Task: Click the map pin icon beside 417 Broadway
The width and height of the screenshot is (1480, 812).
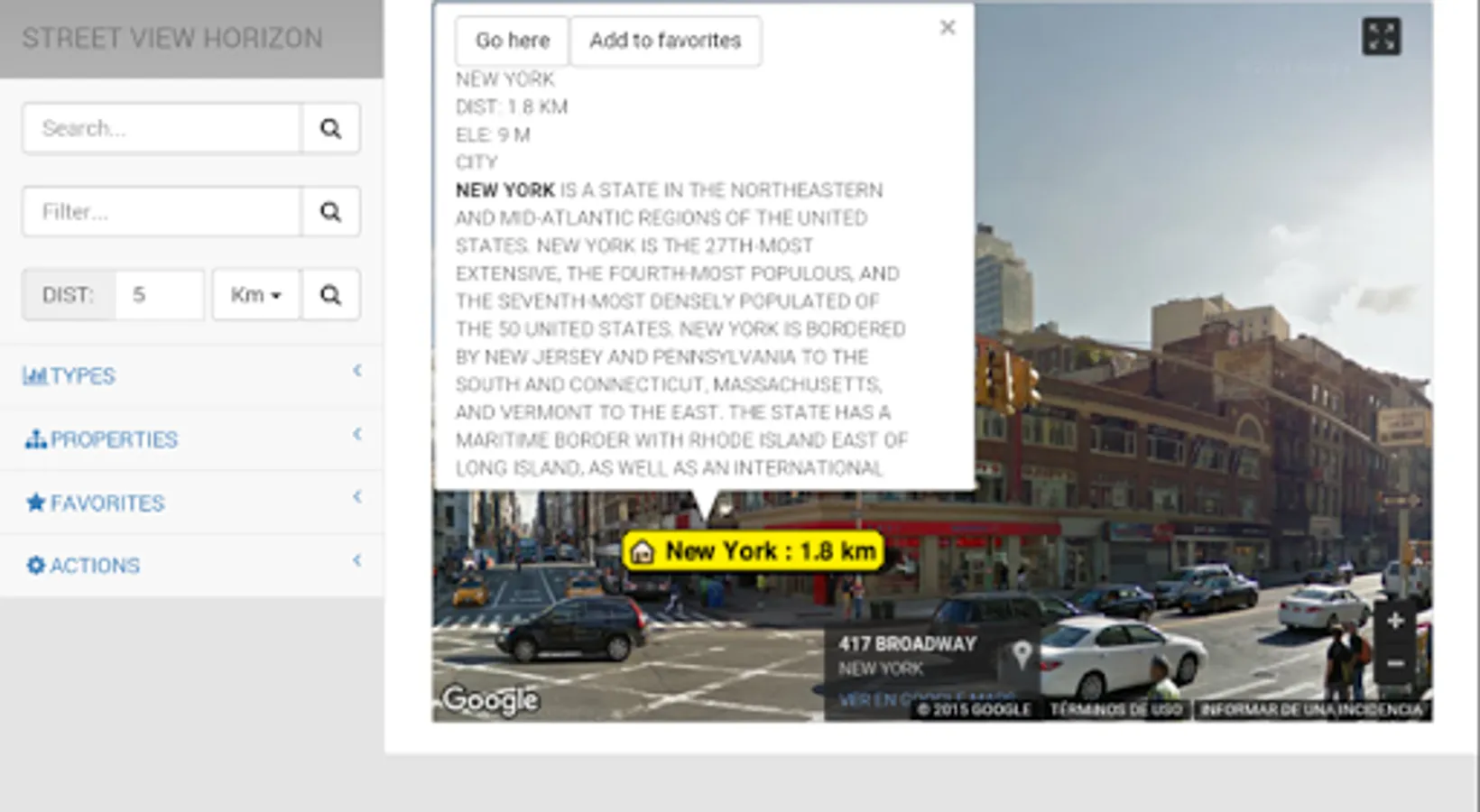Action: point(1022,654)
